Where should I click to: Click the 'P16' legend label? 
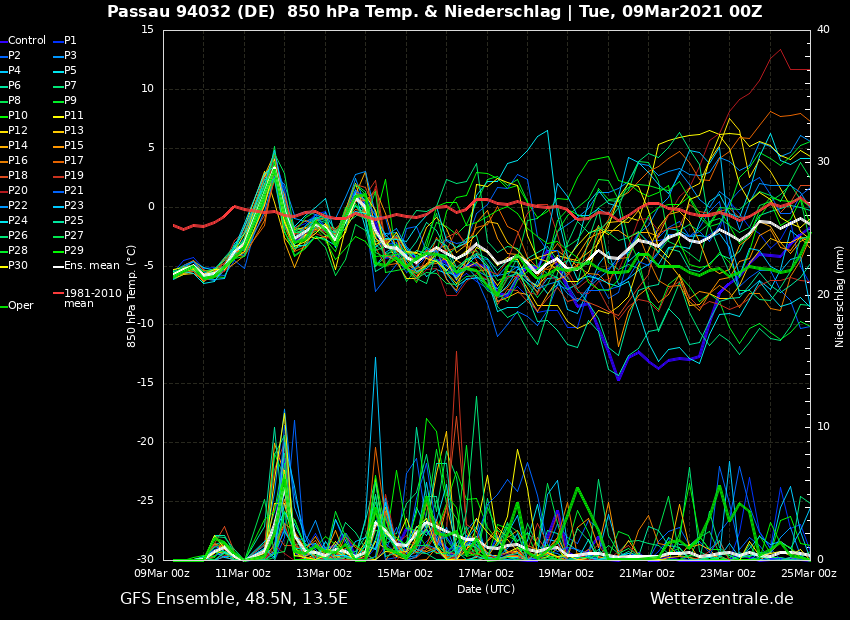[x=17, y=160]
